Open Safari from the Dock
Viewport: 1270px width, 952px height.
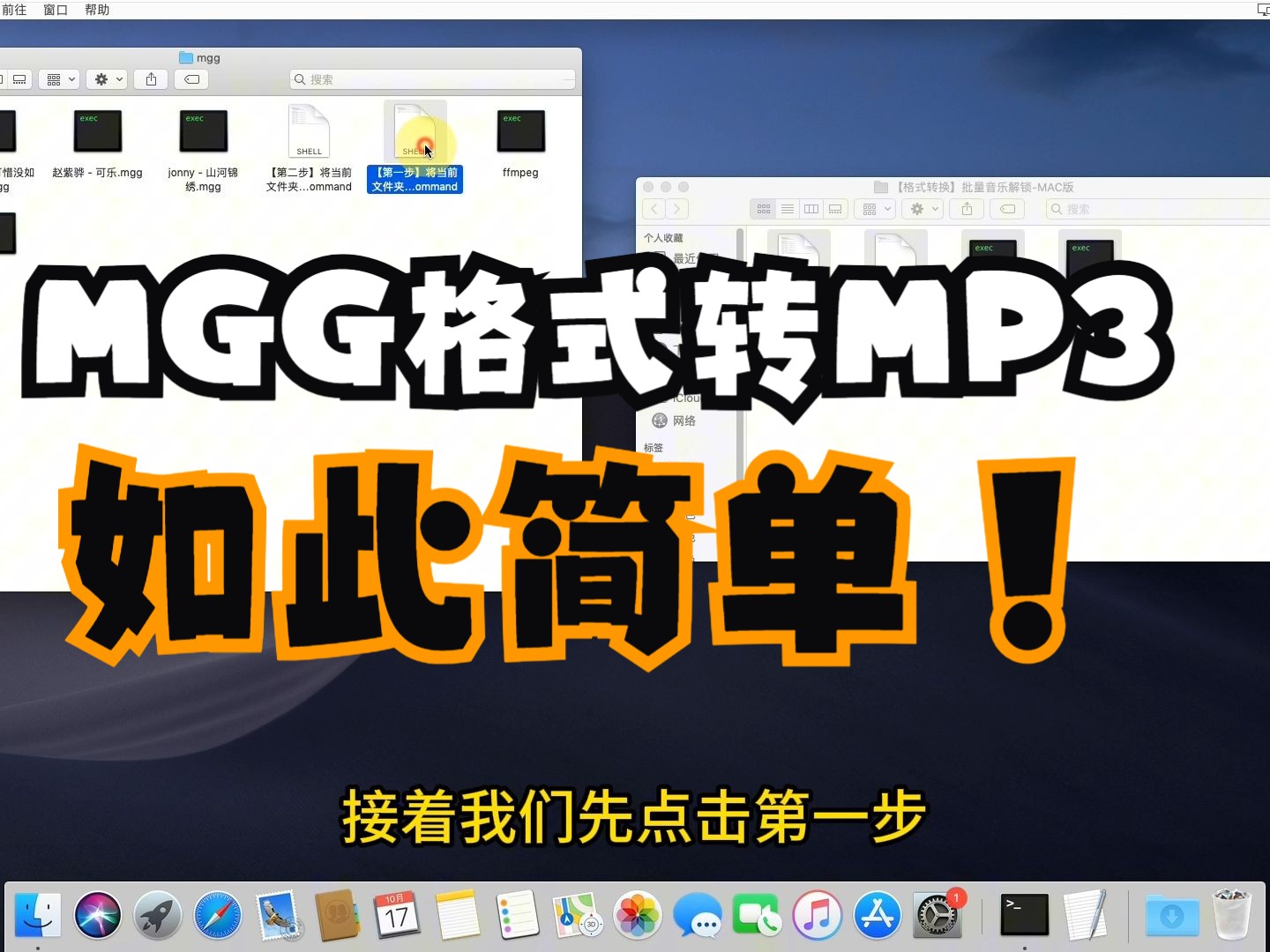pos(218,915)
